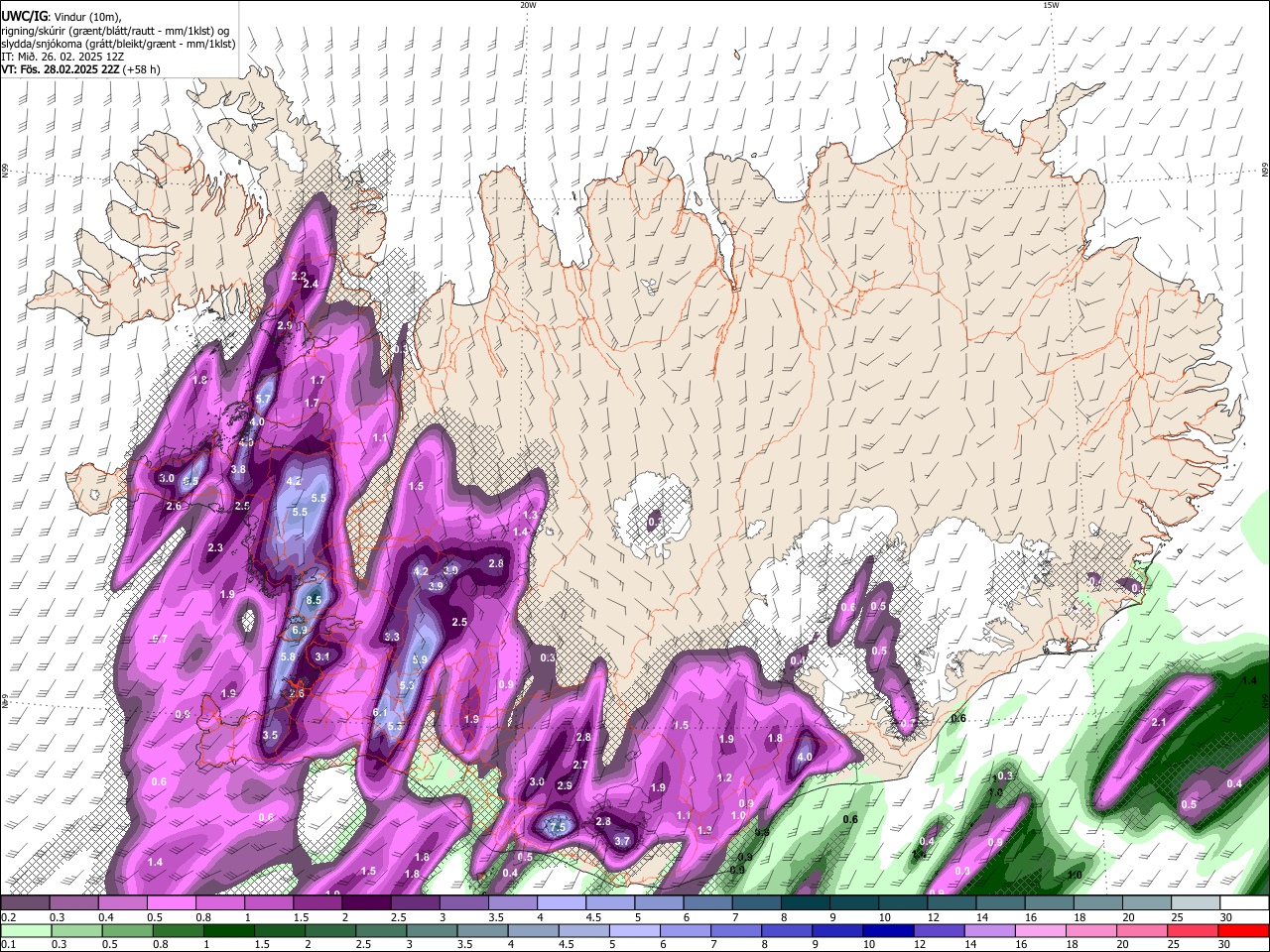The width and height of the screenshot is (1270, 952).
Task: Click the 2.2 value in the Westfjords band
Action: tap(299, 276)
